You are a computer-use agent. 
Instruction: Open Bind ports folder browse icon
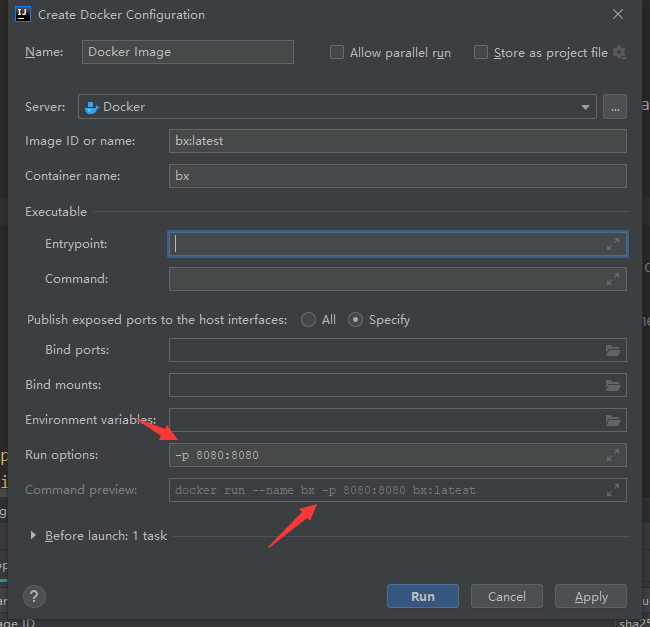coord(613,350)
